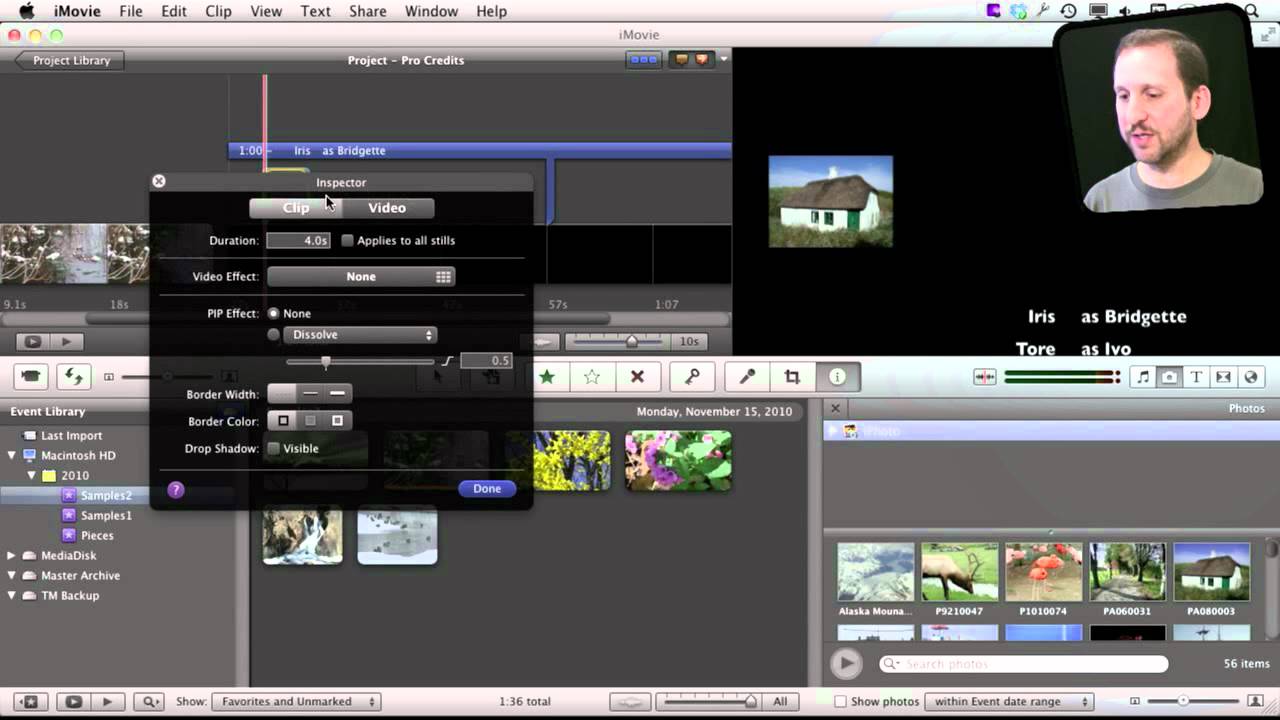Open the within Event date range dropdown

[x=1009, y=702]
